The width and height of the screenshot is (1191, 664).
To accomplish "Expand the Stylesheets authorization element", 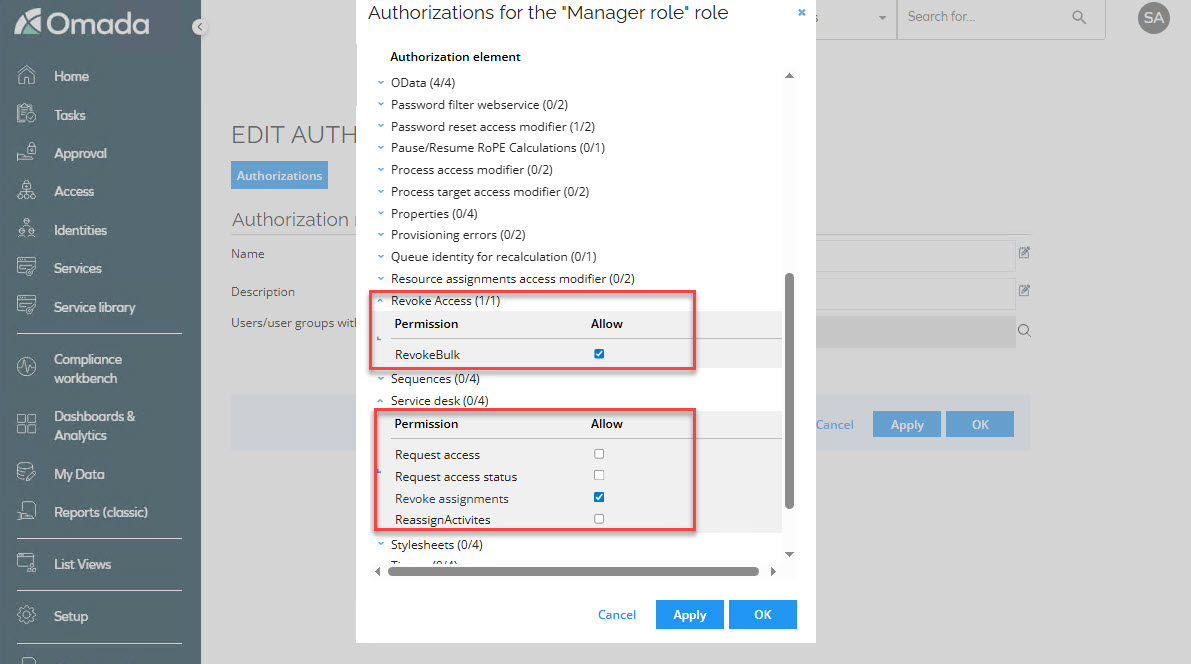I will click(380, 544).
